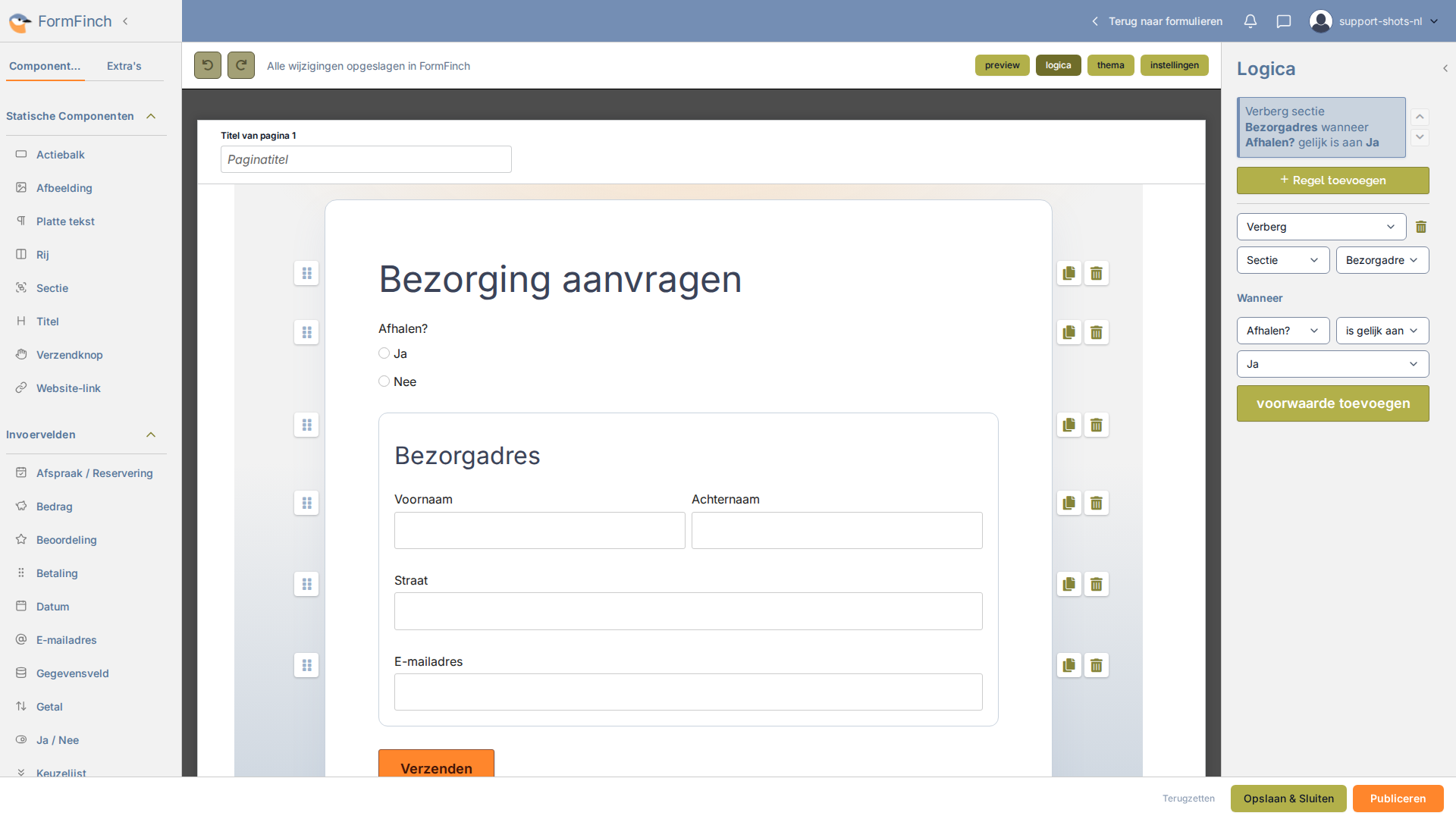Screen dimensions: 1456x819
Task: Go back via Terug naar formulieren
Action: click(1157, 21)
